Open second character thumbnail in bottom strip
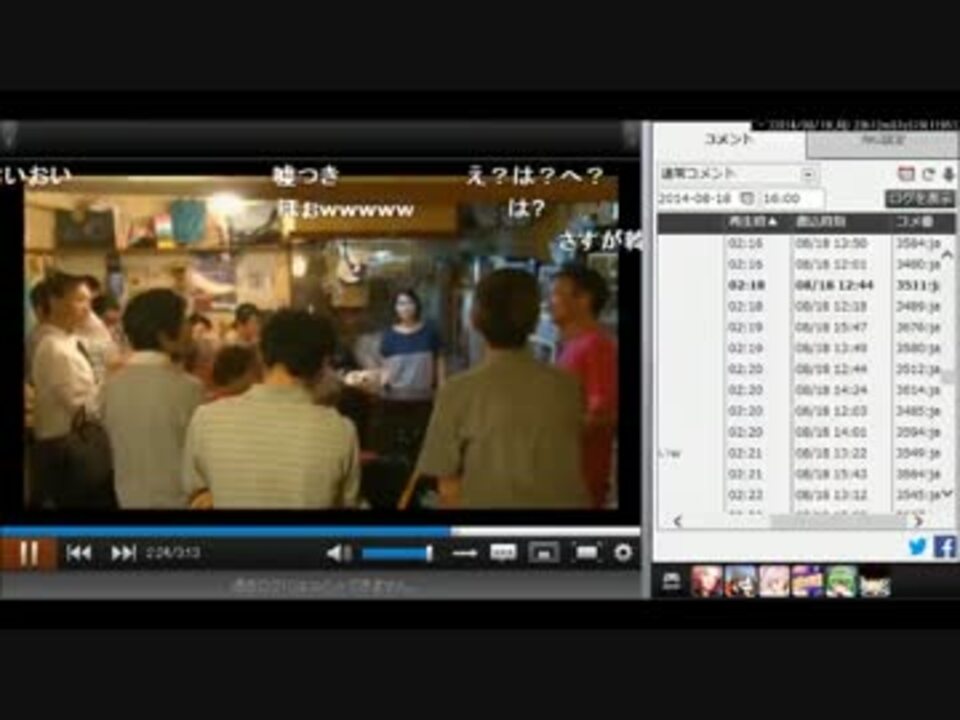 click(741, 581)
